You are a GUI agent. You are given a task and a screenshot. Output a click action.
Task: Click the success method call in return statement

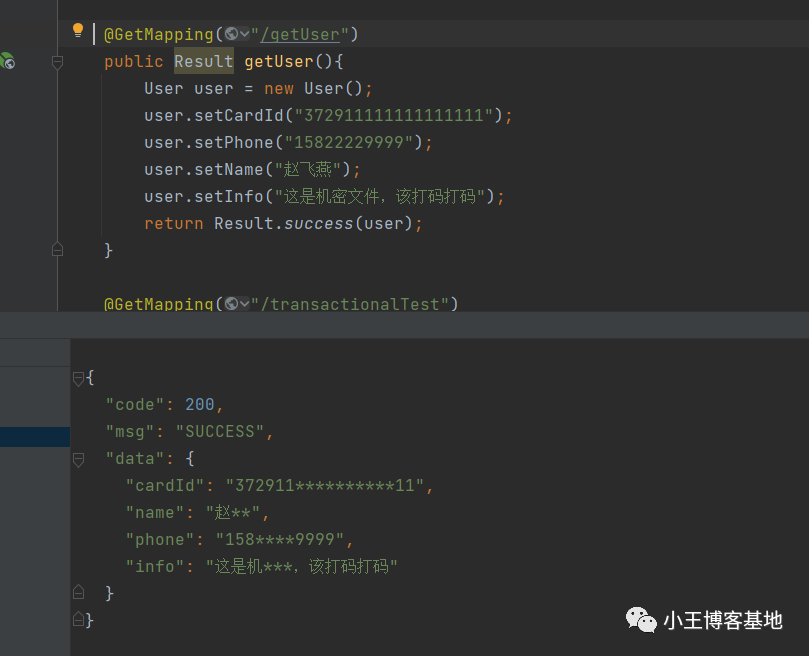click(318, 223)
